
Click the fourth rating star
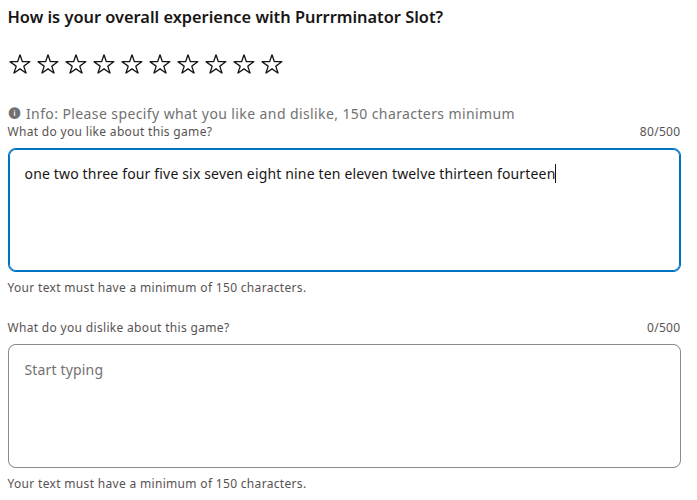click(103, 66)
